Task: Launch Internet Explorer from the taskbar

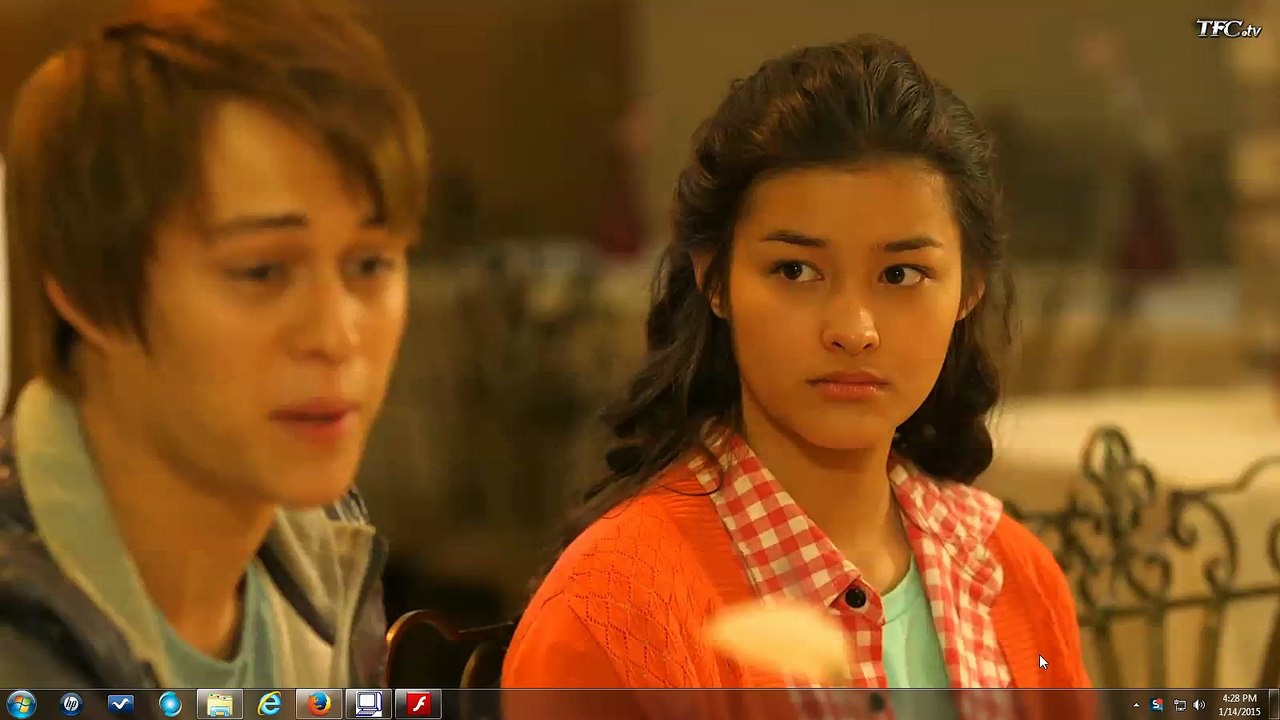Action: (270, 704)
